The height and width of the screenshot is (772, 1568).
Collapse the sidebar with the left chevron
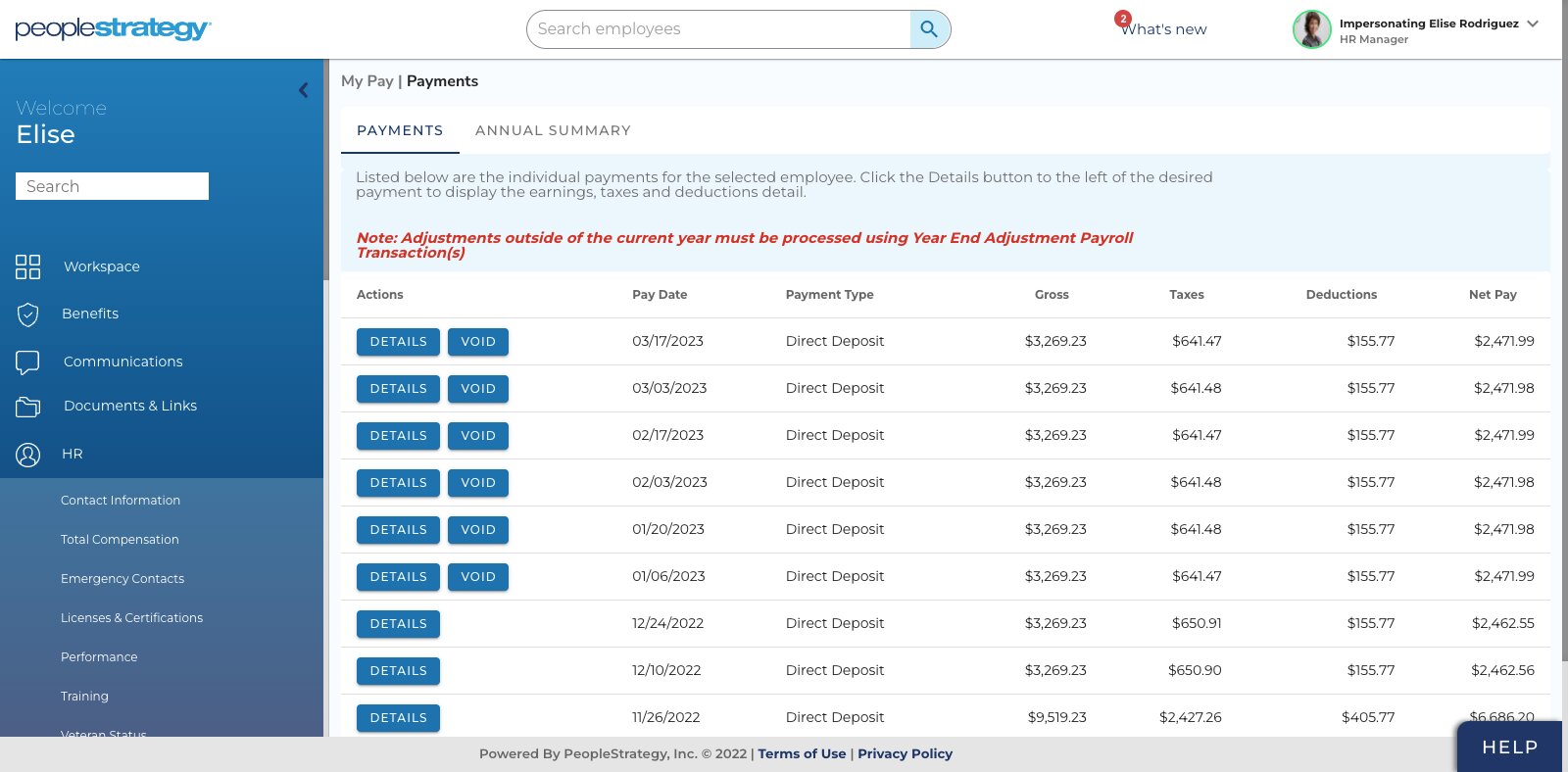303,90
